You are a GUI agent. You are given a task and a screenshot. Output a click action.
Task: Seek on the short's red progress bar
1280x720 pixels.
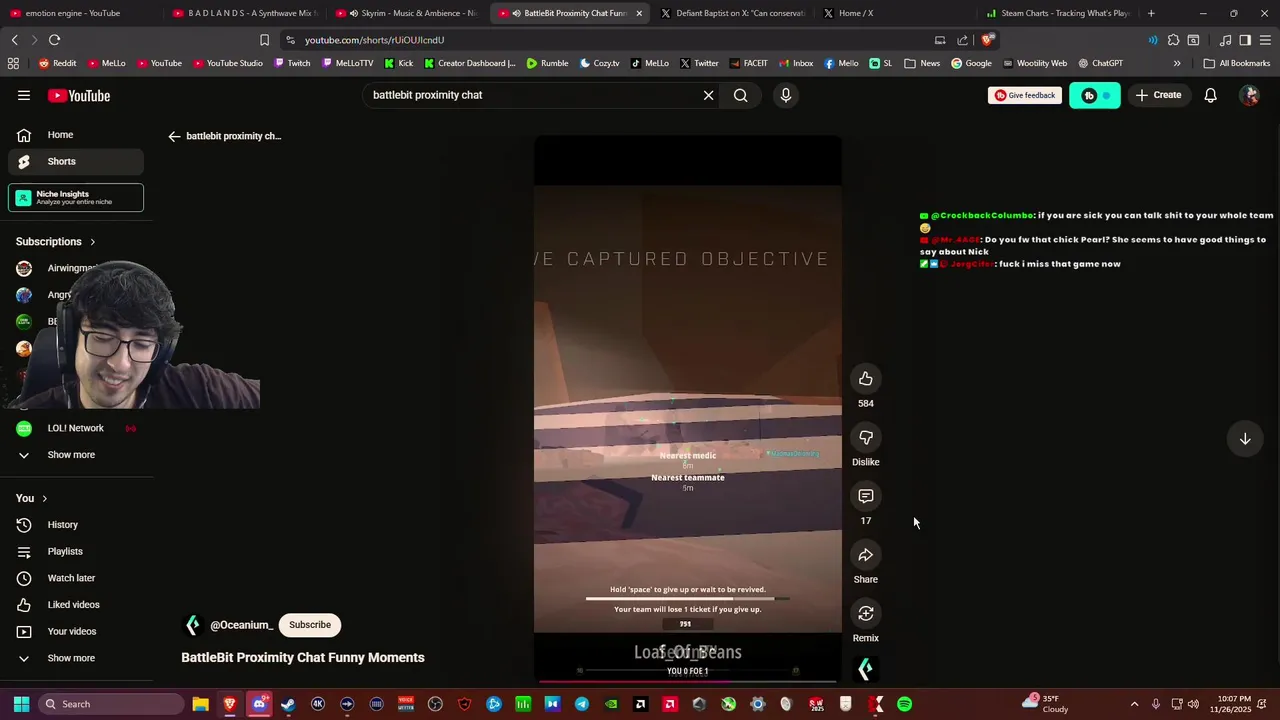[688, 682]
